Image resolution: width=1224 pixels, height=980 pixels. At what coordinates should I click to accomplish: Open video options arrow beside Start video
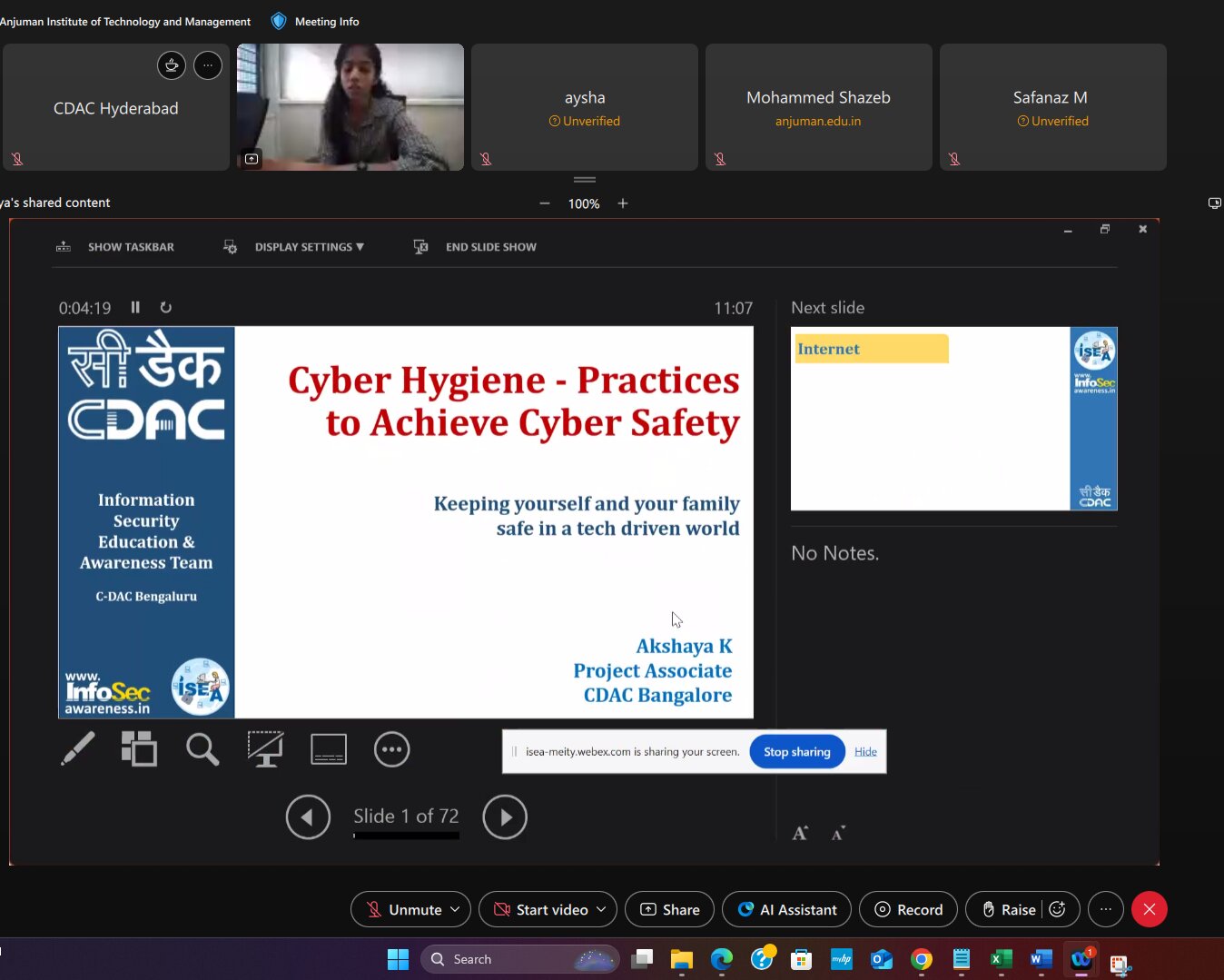[x=601, y=909]
